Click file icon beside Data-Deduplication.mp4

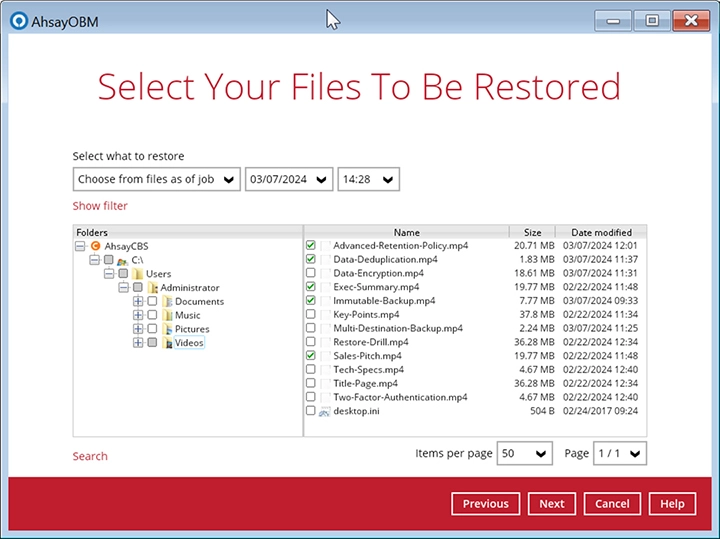pyautogui.click(x=325, y=259)
